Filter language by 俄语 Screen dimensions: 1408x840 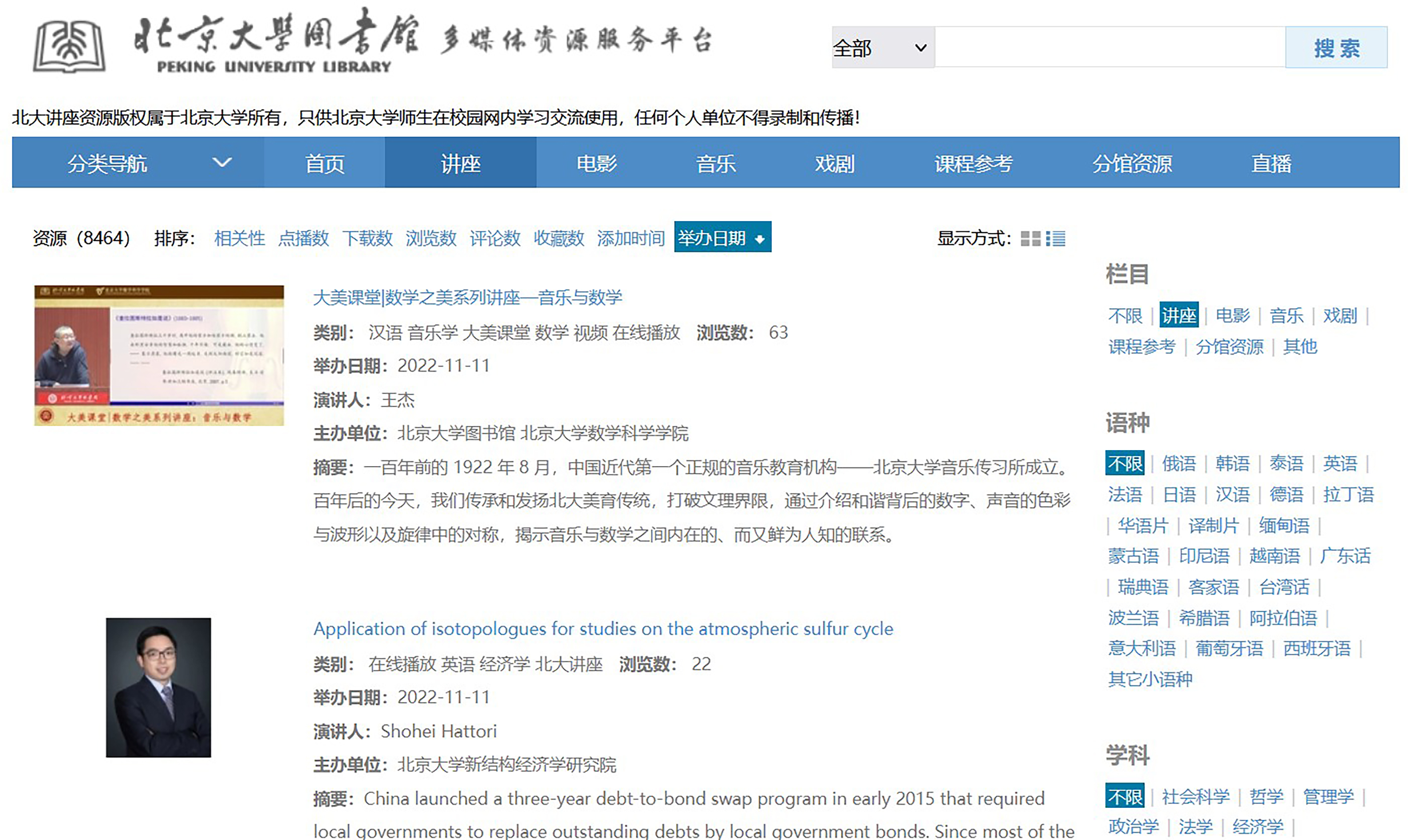point(1179,464)
